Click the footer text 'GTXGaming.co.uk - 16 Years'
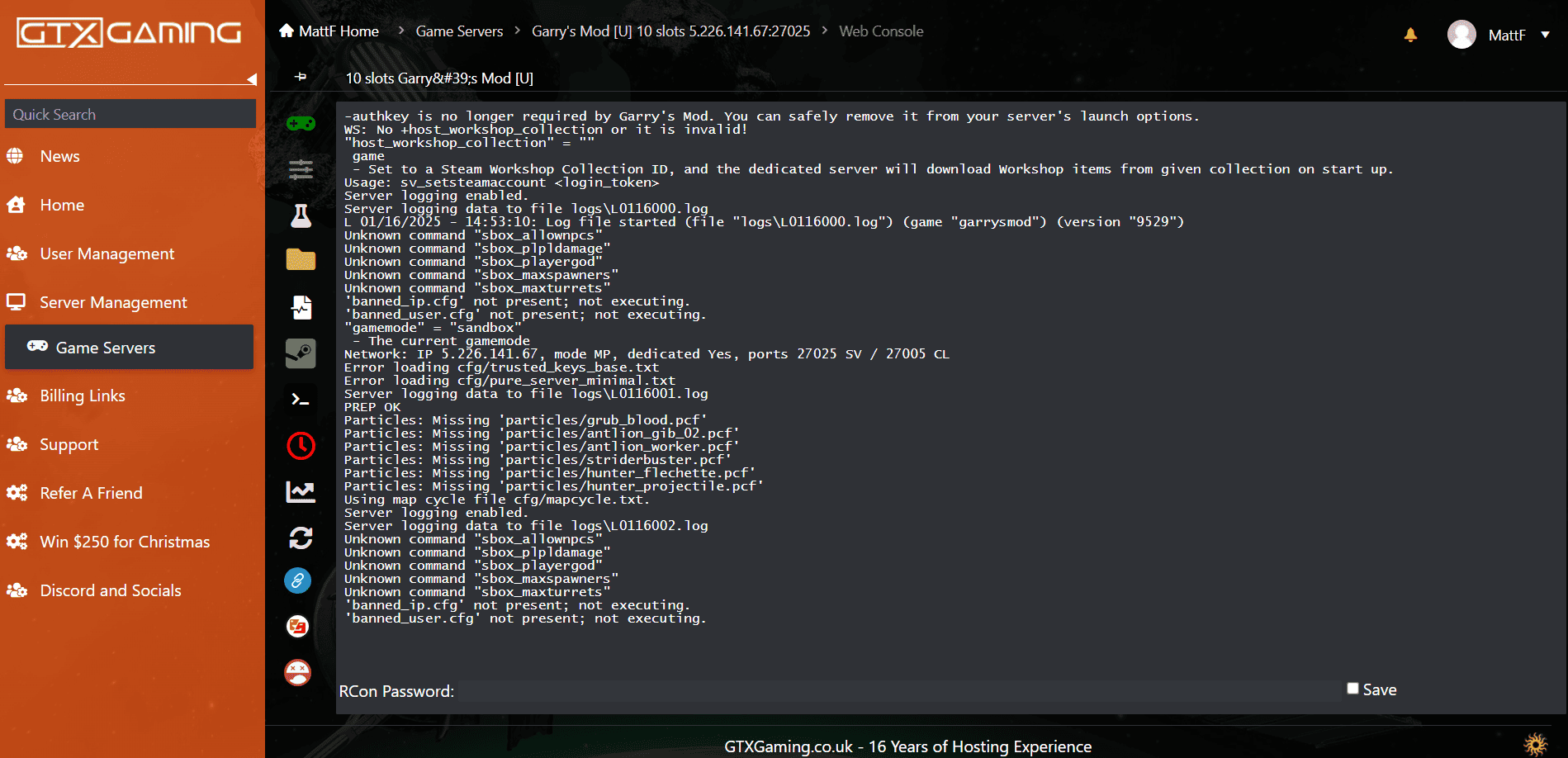Viewport: 1568px width, 758px height. point(907,746)
